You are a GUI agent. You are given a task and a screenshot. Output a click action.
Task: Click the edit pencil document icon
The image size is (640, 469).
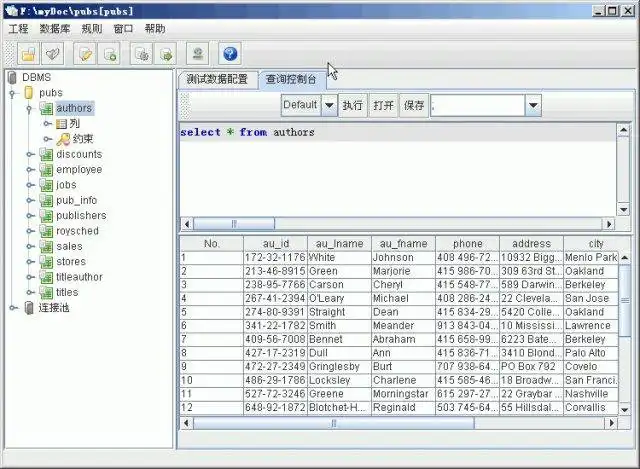pos(85,53)
